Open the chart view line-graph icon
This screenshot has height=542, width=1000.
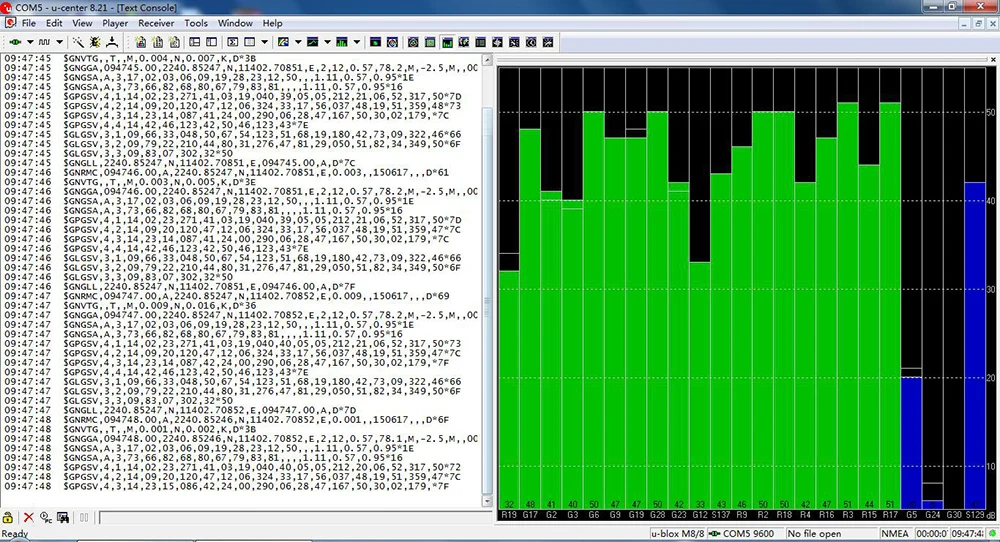pos(312,42)
